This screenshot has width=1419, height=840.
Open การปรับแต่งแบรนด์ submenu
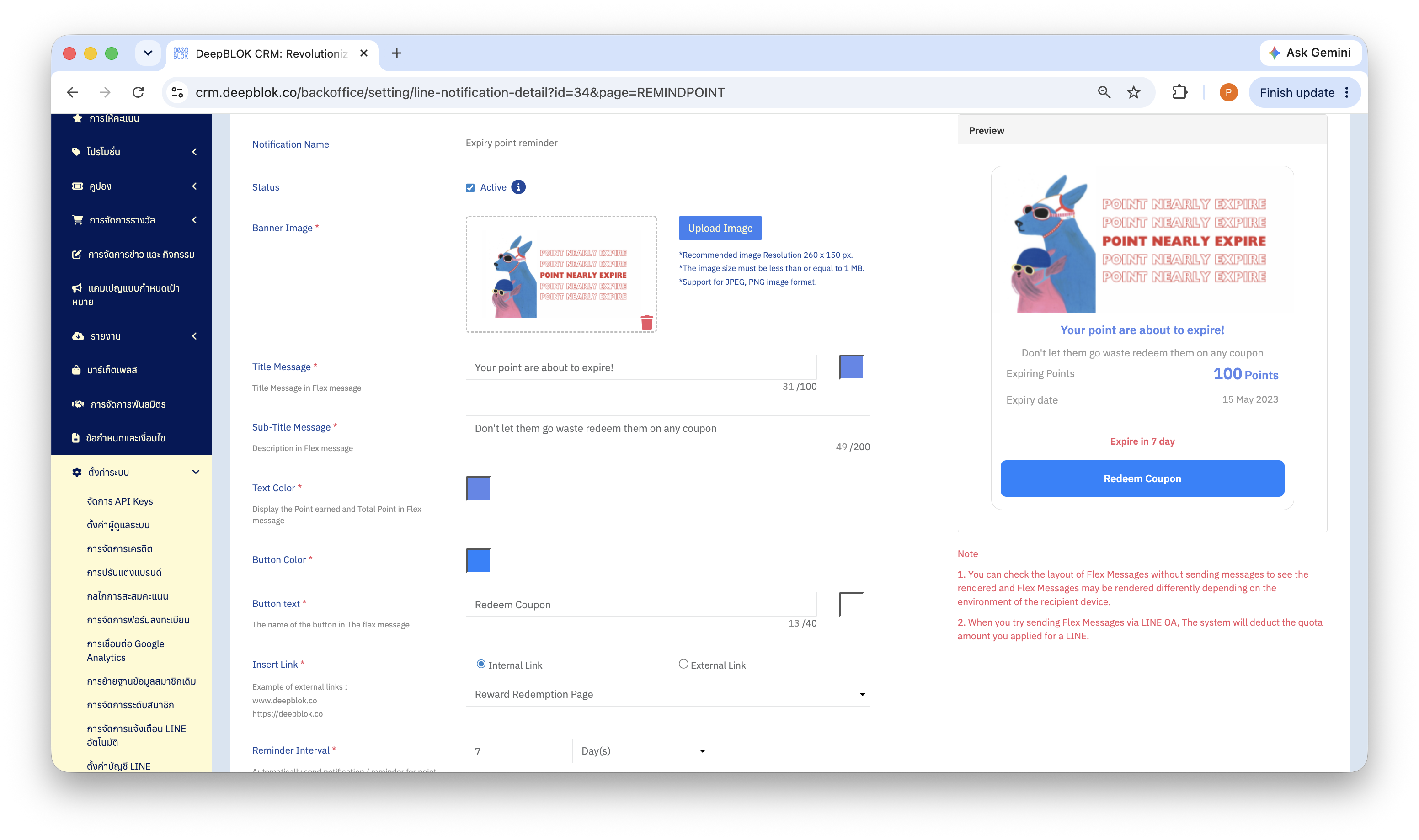(x=124, y=572)
